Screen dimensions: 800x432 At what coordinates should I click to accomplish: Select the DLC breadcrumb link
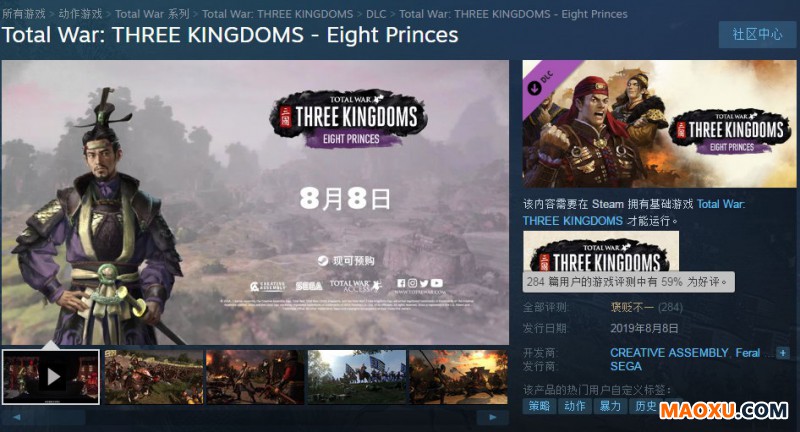coord(376,14)
